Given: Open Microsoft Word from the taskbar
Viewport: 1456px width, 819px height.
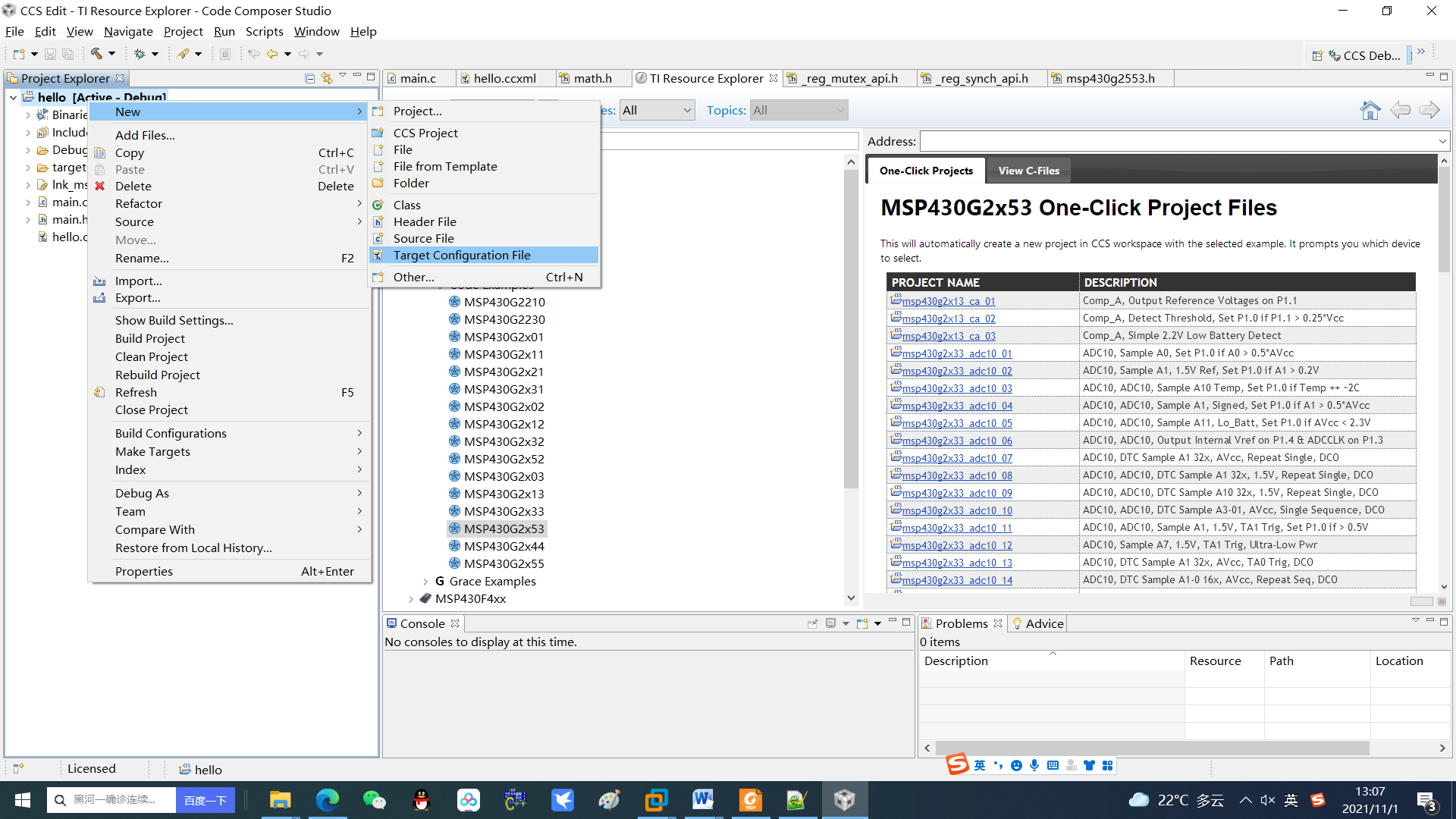Looking at the screenshot, I should [x=702, y=800].
